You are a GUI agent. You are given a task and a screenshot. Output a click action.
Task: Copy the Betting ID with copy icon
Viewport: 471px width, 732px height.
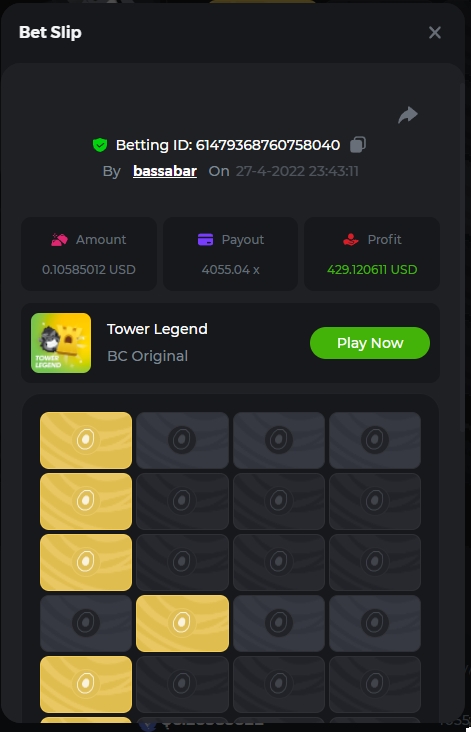coord(358,144)
